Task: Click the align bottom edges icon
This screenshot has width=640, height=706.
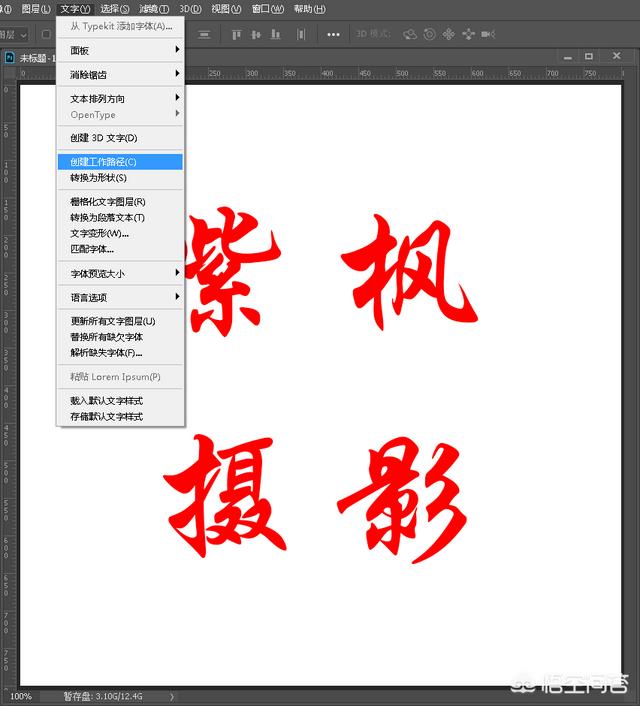Action: point(274,34)
